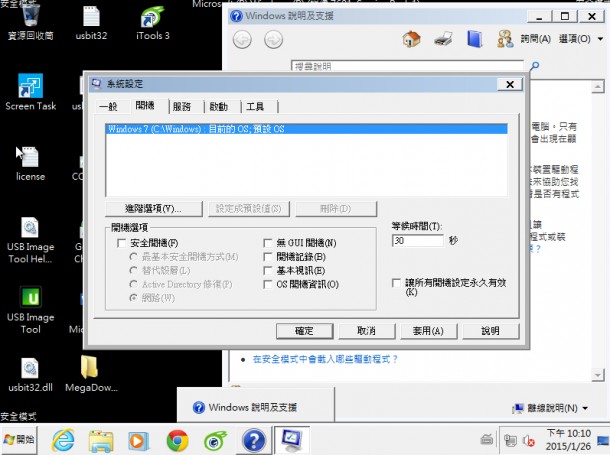Toggle 基本視訊(E) checkbox

(268, 270)
